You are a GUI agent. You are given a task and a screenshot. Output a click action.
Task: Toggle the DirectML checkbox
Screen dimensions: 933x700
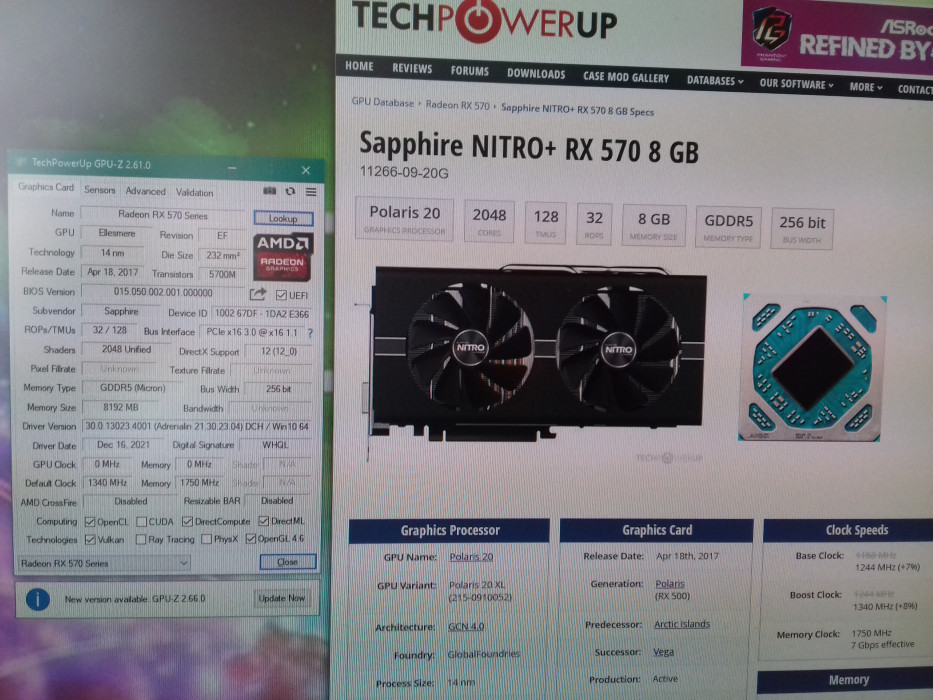click(x=264, y=521)
